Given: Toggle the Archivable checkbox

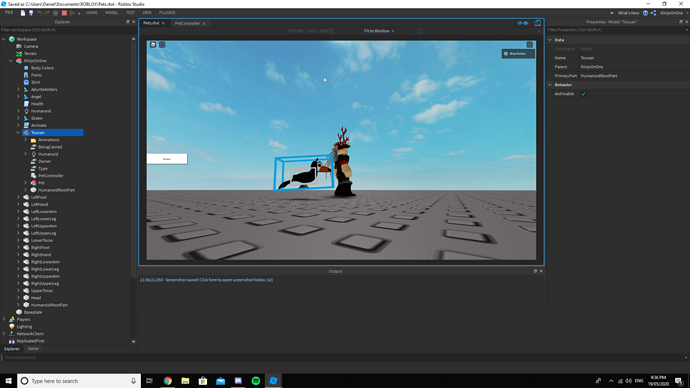Looking at the screenshot, I should click(584, 94).
